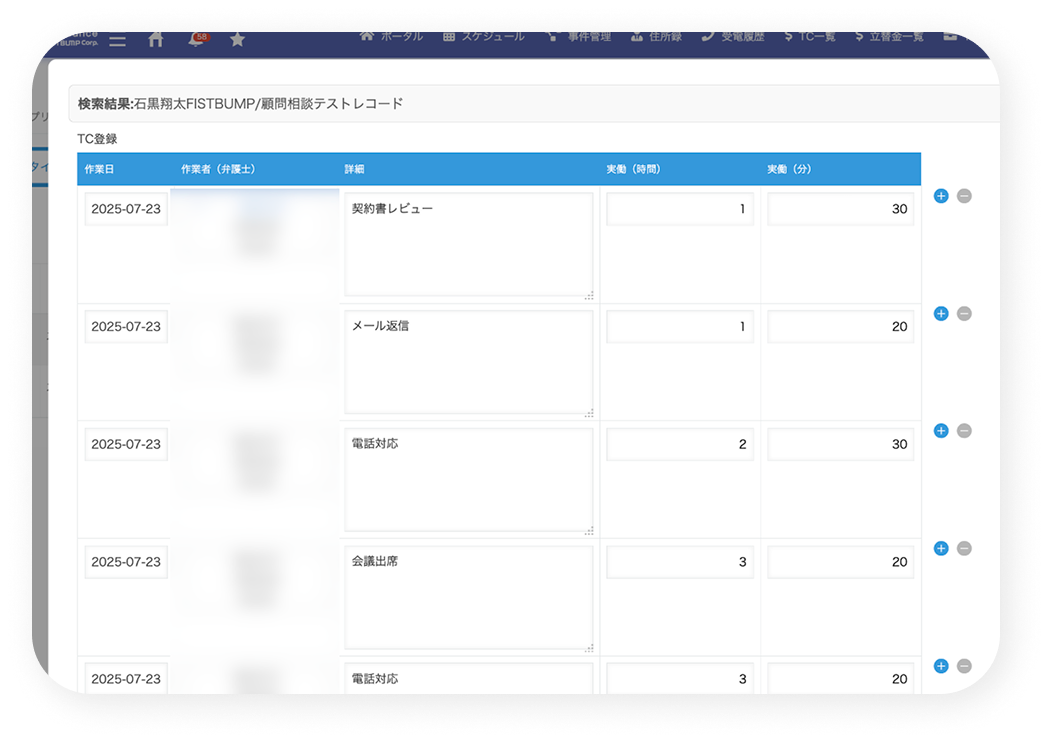Click hours field of メール返信 row
The width and height of the screenshot is (1048, 742).
(x=680, y=326)
